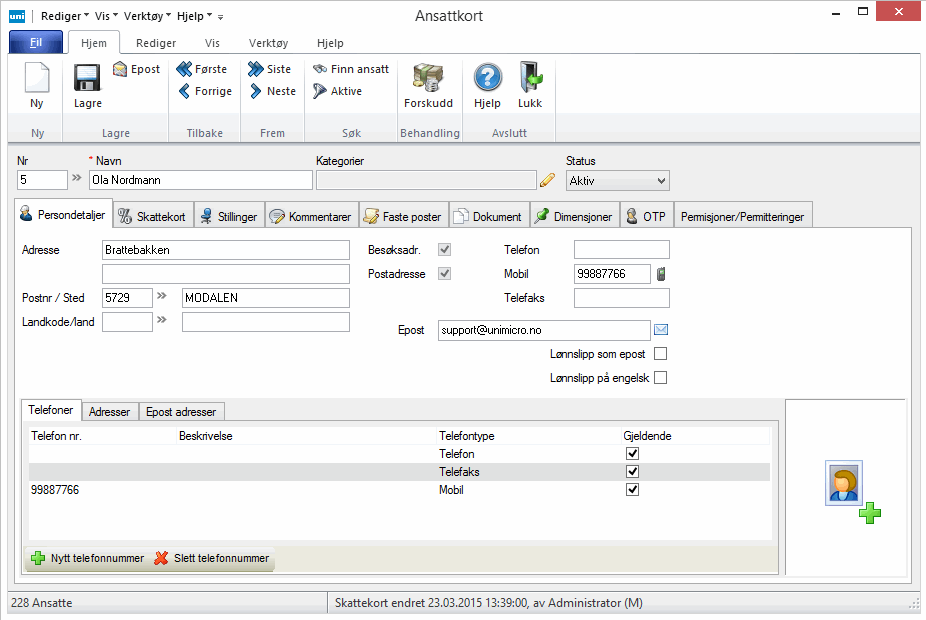This screenshot has width=926, height=620.
Task: Toggle Lønnslipp på engelsk checkbox
Action: pyautogui.click(x=660, y=378)
